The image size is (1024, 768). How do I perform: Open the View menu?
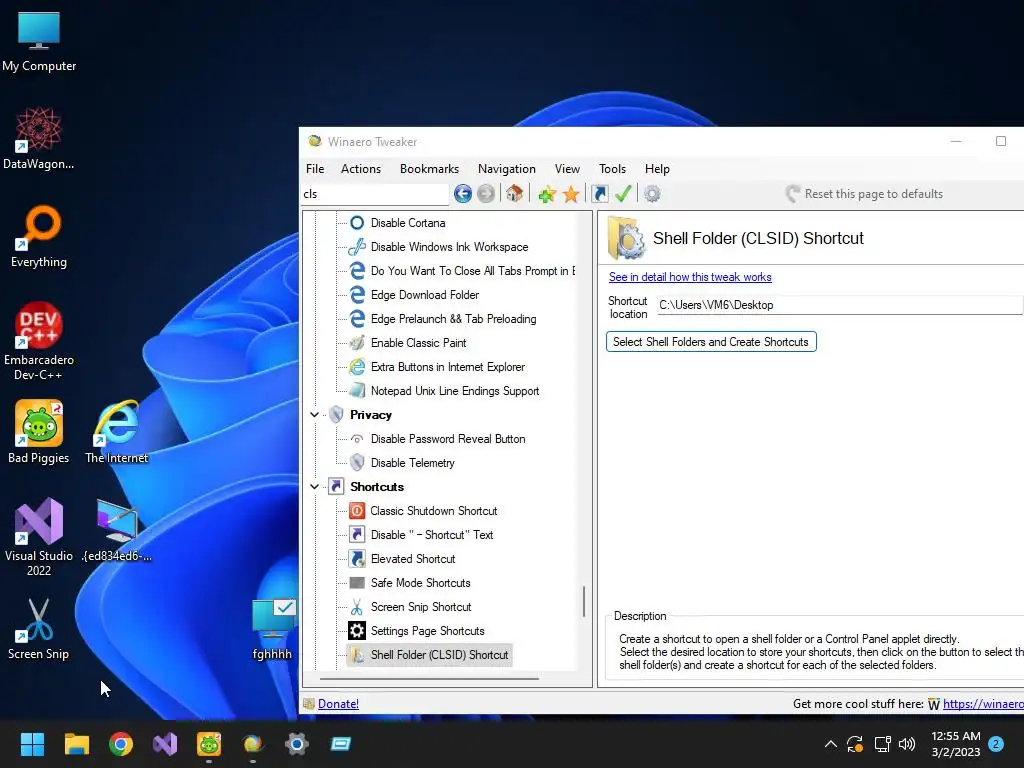pyautogui.click(x=567, y=168)
